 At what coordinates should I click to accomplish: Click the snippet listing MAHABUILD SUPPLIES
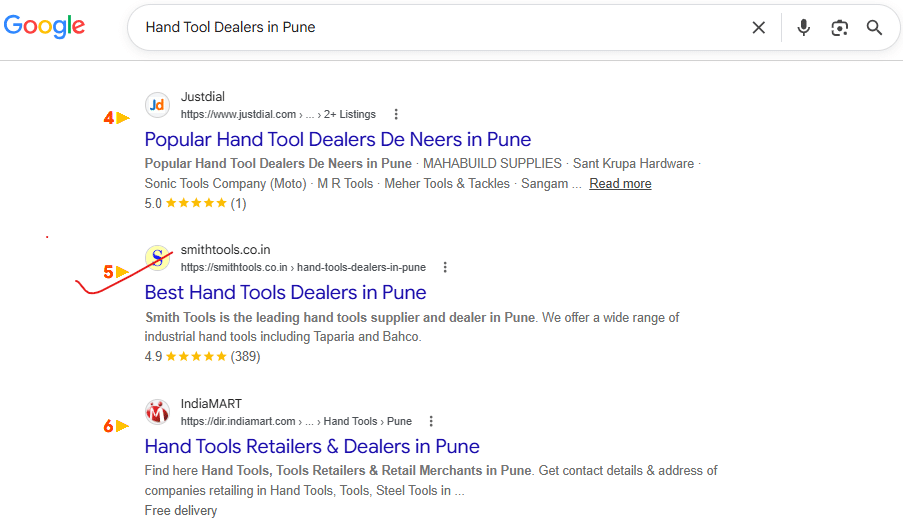click(423, 173)
